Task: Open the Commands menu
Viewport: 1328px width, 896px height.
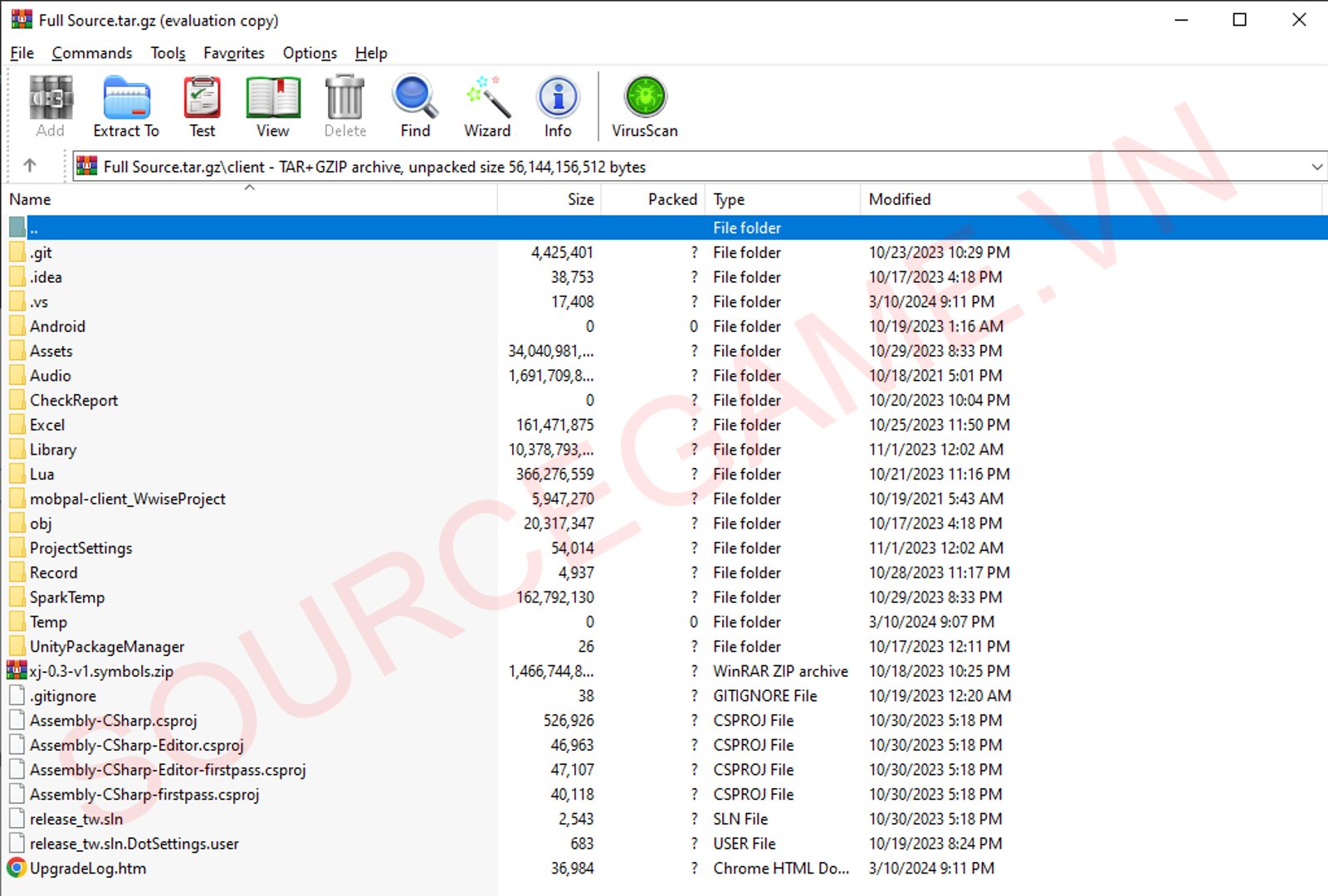Action: 91,53
